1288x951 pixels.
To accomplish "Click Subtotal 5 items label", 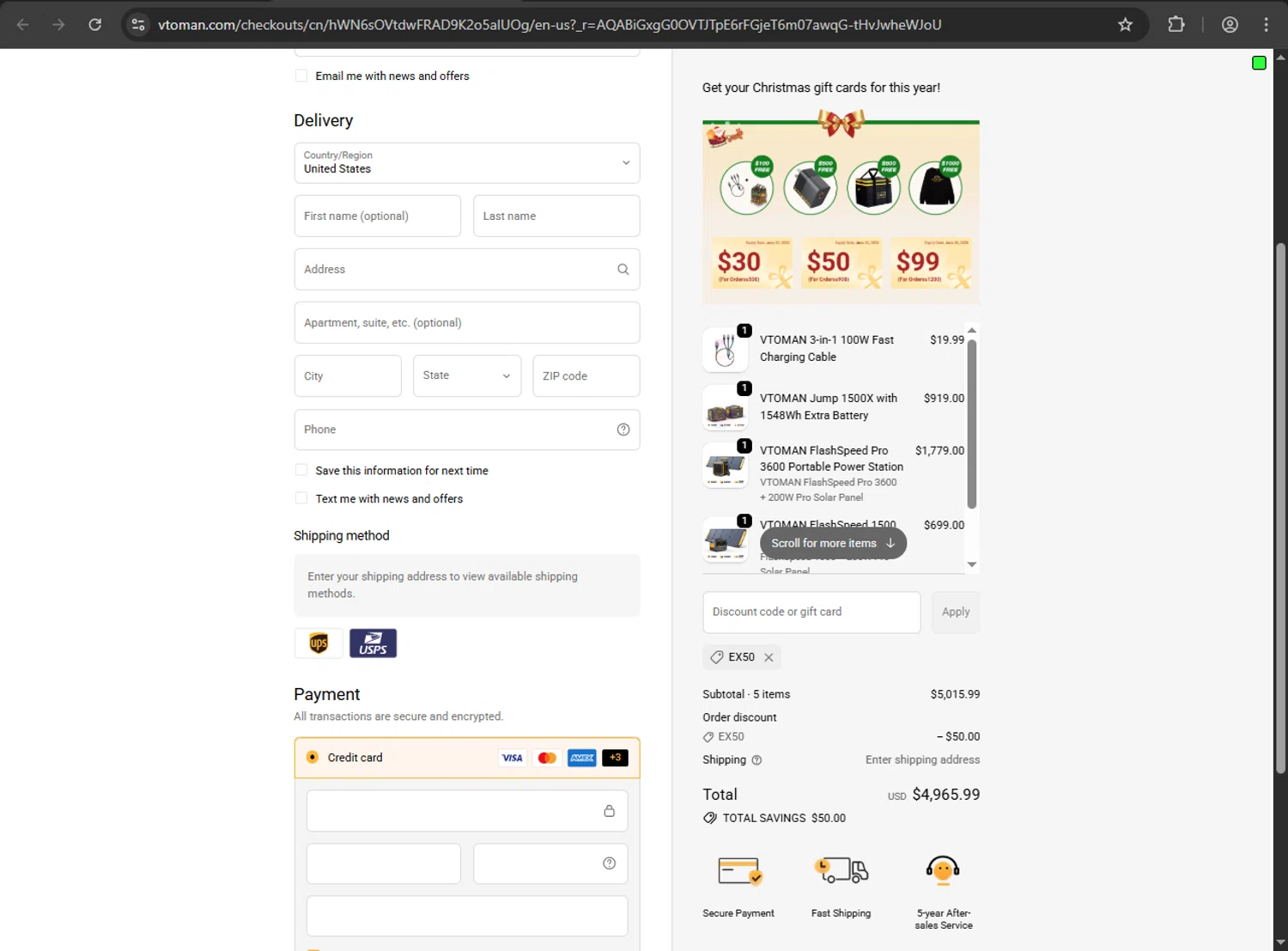I will pos(746,694).
